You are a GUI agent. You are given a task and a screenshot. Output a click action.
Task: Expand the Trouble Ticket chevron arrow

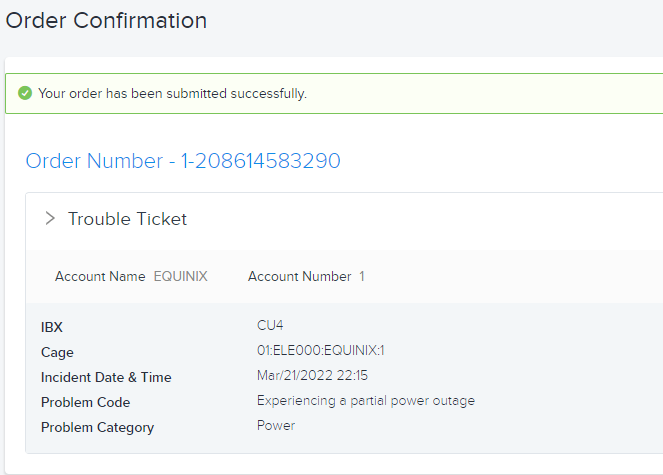[50, 218]
